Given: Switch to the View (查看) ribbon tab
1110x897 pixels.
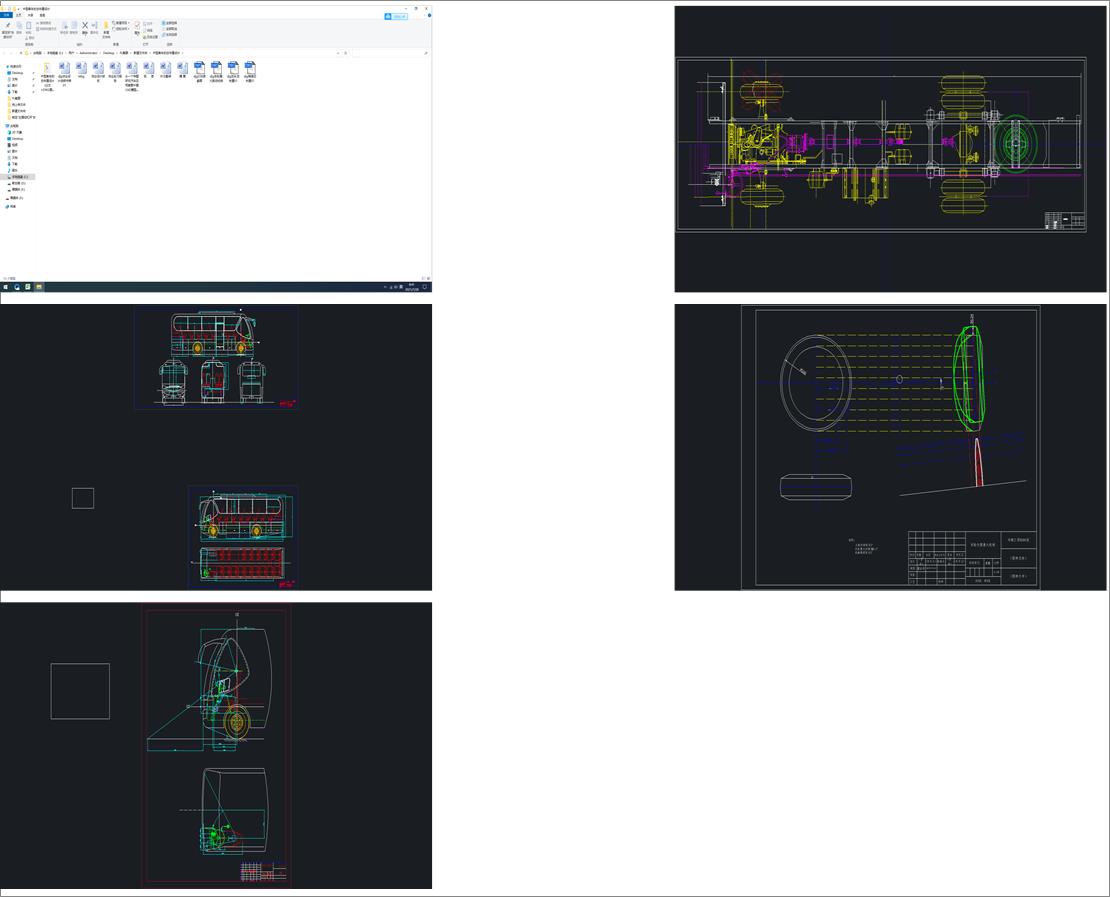Looking at the screenshot, I should tap(42, 15).
